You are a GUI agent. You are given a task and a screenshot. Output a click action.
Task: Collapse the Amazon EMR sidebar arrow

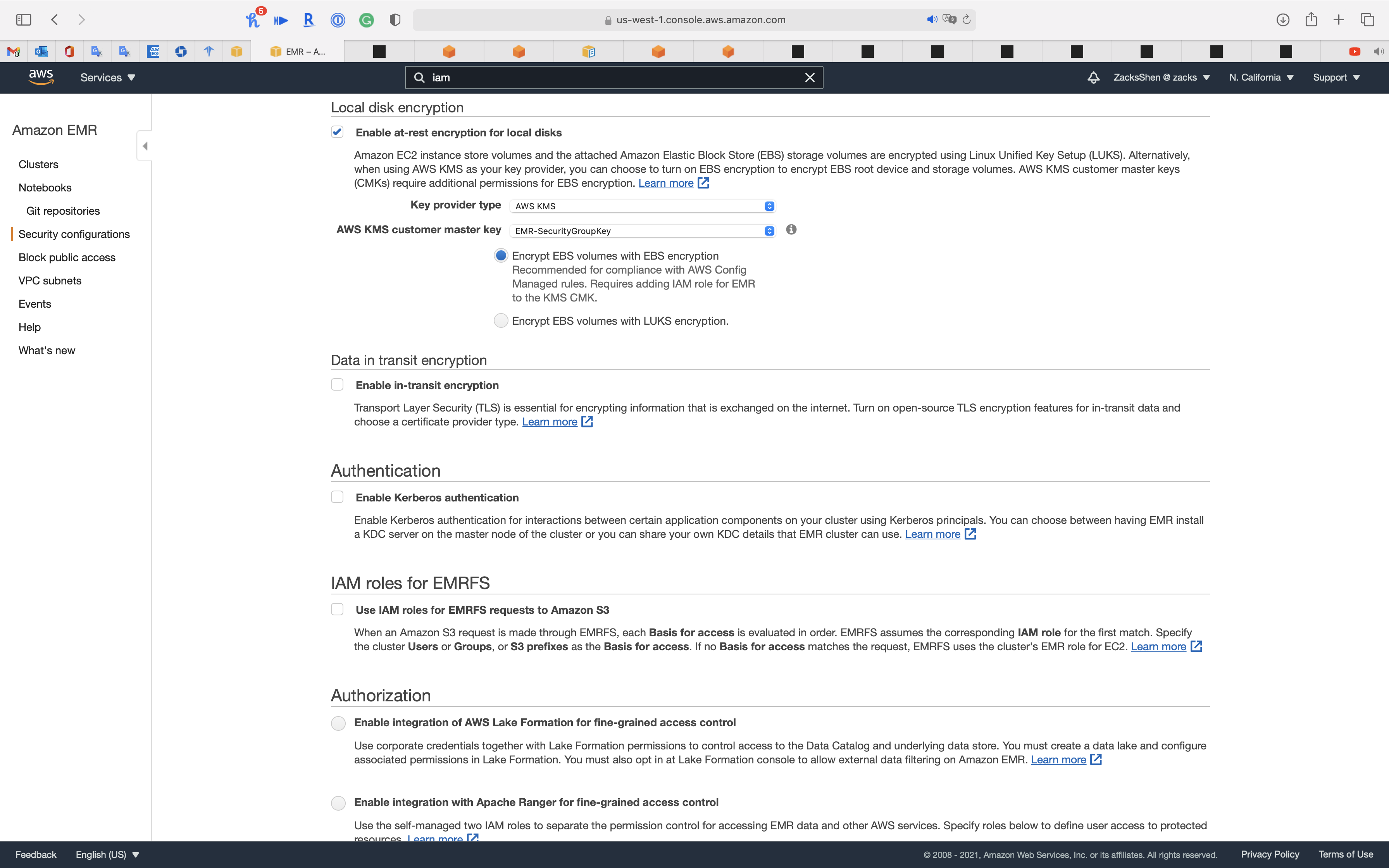(x=145, y=146)
